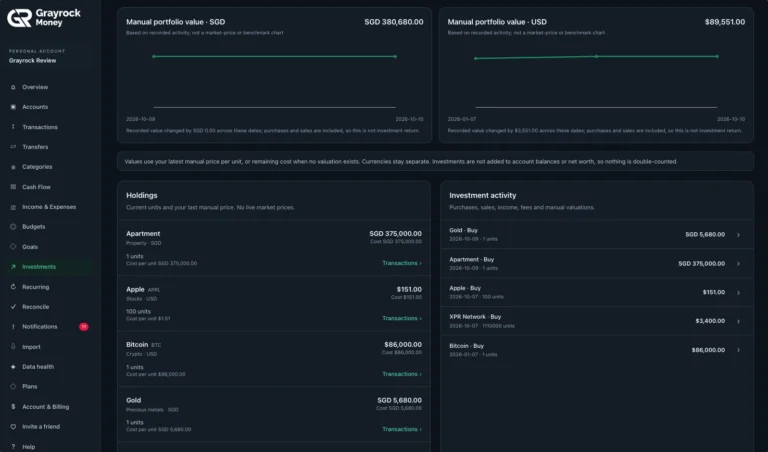This screenshot has height=452, width=768.
Task: Expand the Gold Buy activity chevron
Action: tap(738, 235)
